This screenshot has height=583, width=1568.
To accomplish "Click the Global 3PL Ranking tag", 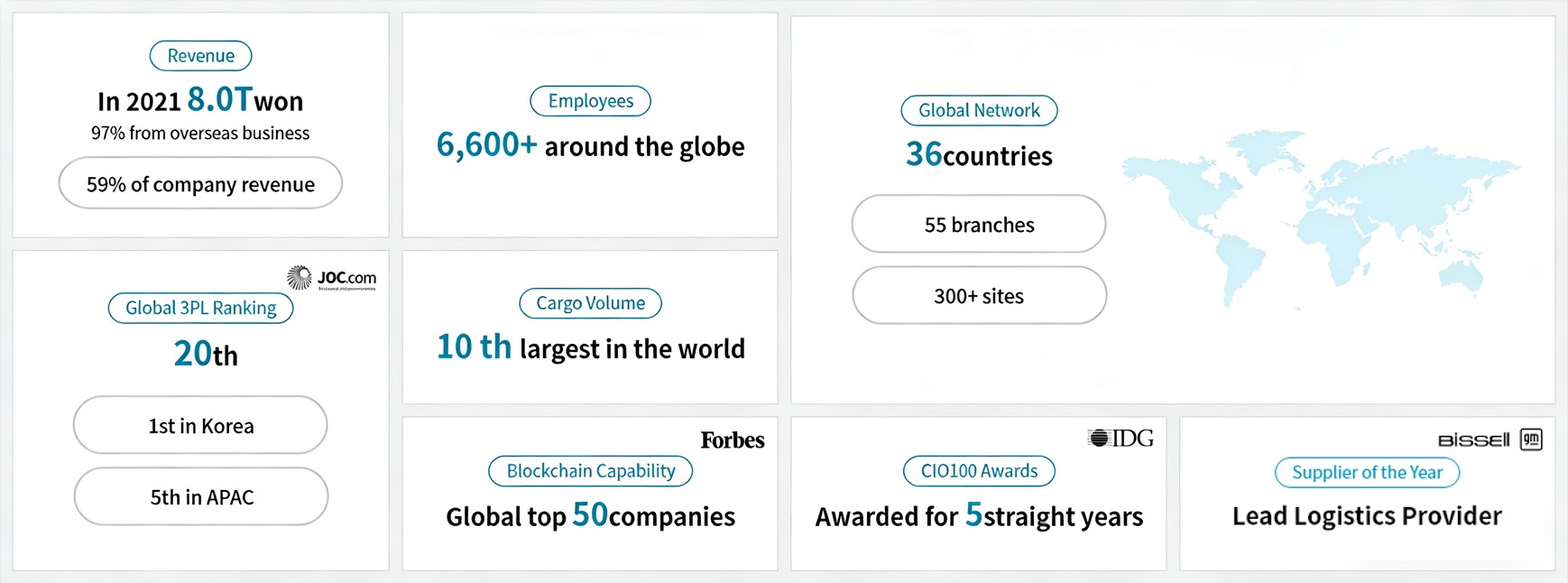I will pos(200,309).
